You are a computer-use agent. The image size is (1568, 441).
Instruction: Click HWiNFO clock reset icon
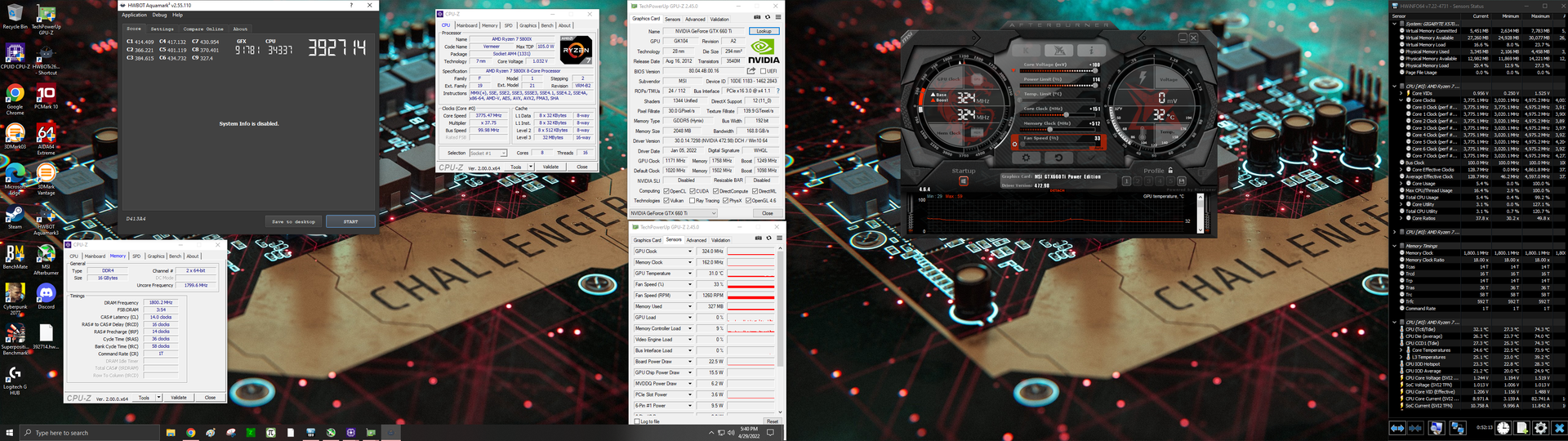pyautogui.click(x=1503, y=428)
